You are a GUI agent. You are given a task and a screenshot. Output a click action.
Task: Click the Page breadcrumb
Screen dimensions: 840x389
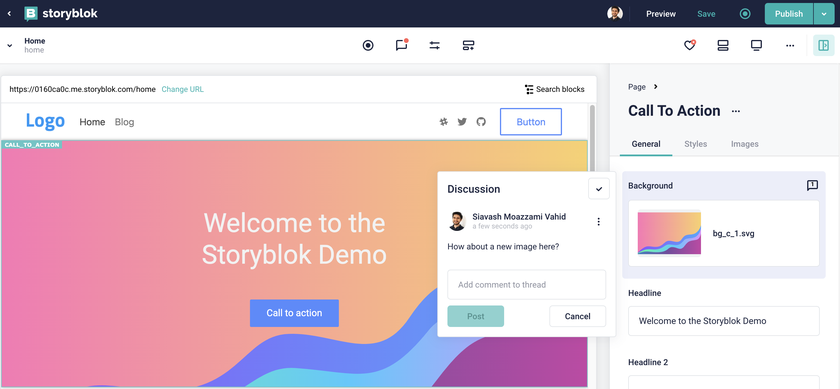(637, 87)
